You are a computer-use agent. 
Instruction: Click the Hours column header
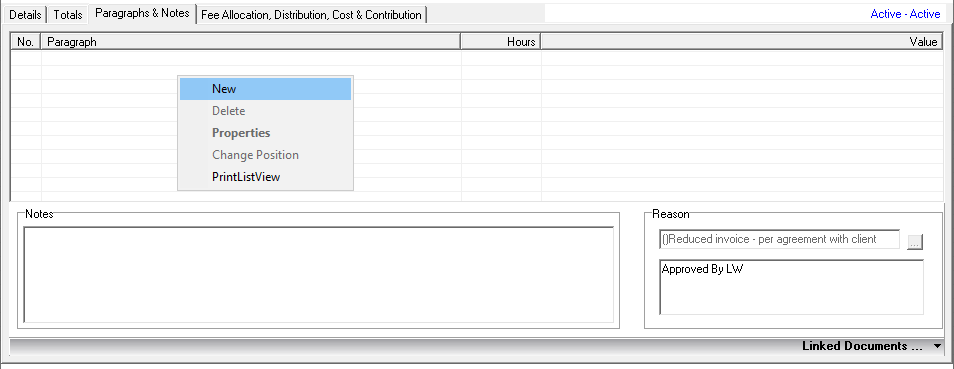[x=501, y=41]
